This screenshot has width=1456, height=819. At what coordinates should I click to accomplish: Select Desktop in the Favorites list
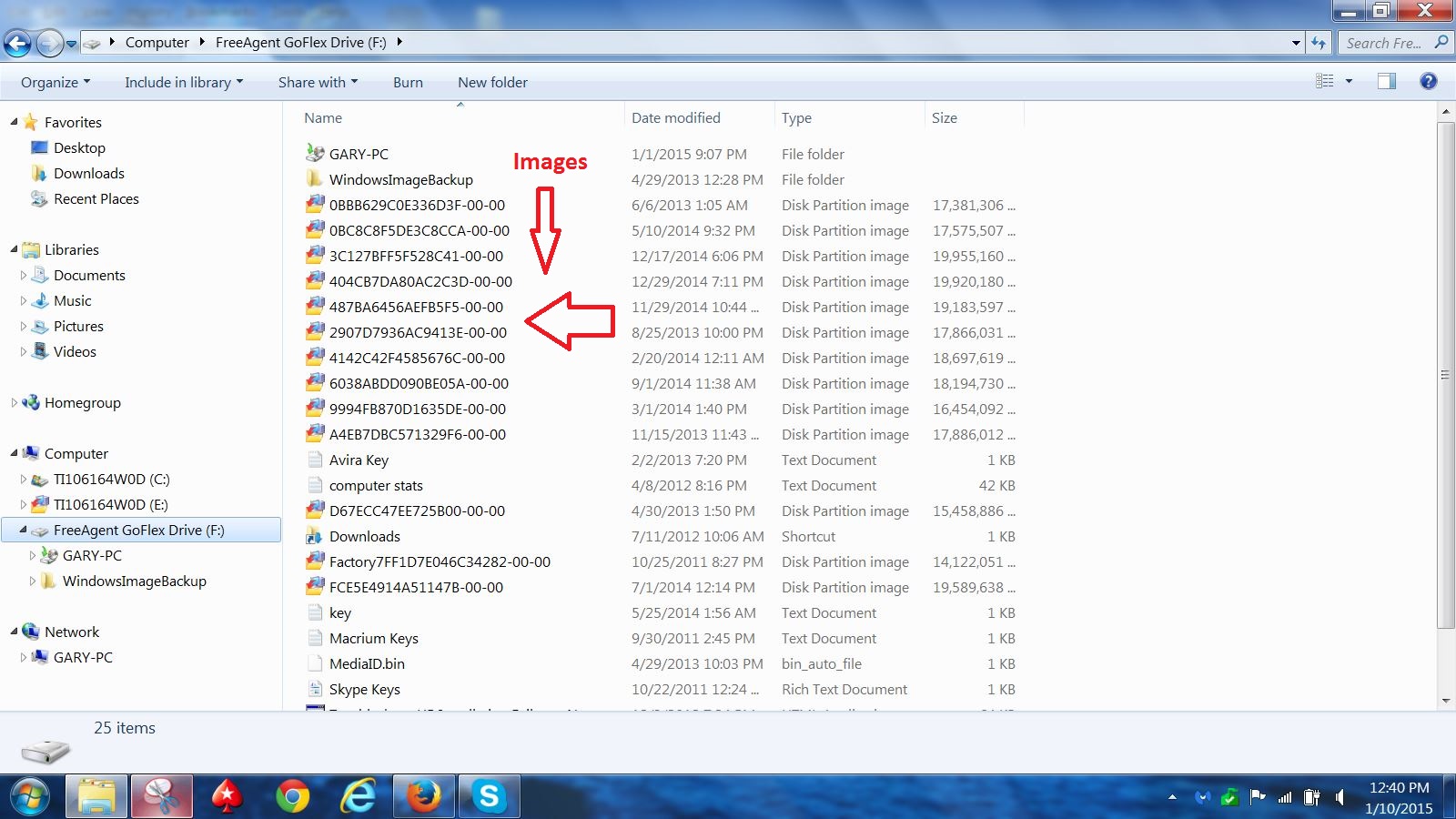coord(79,147)
